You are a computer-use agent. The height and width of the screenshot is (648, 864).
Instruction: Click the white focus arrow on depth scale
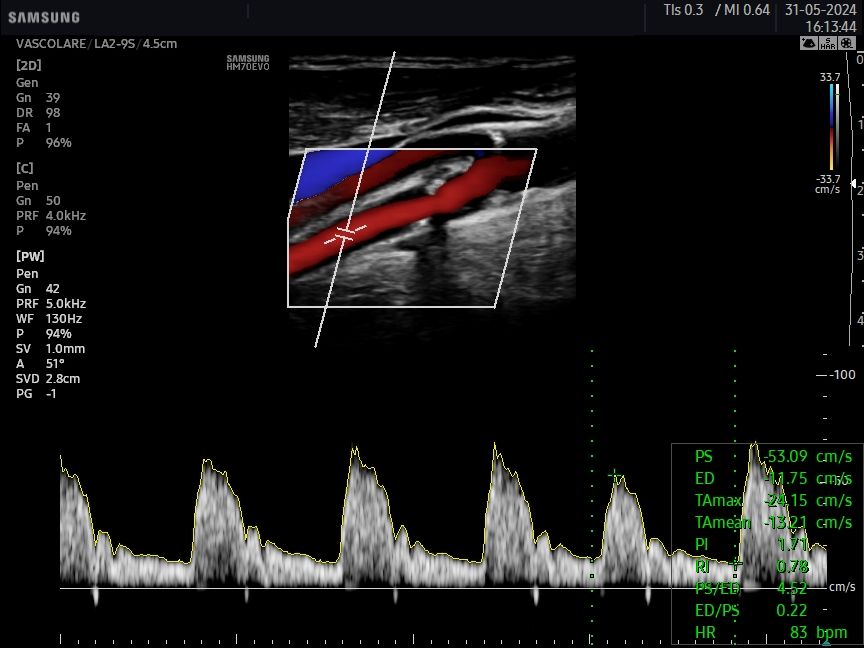click(852, 183)
